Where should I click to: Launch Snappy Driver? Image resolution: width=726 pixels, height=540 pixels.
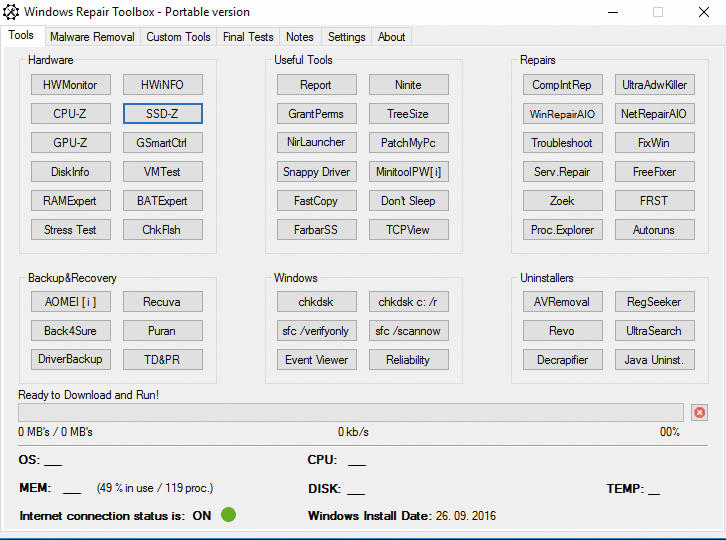(317, 172)
